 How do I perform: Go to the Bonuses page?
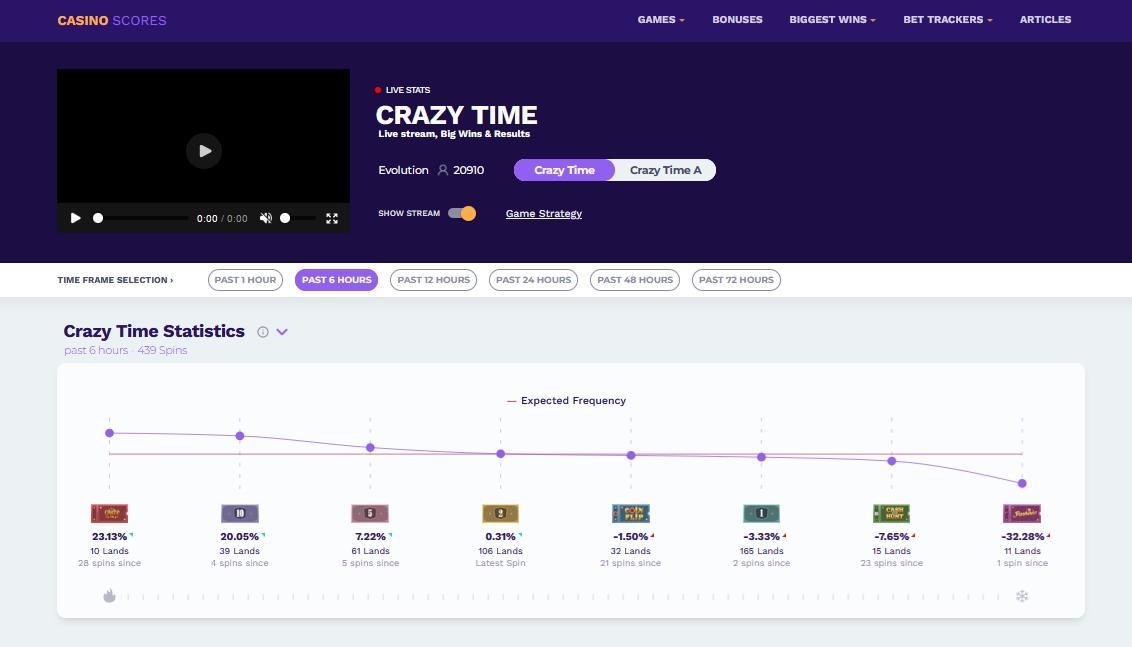[737, 19]
